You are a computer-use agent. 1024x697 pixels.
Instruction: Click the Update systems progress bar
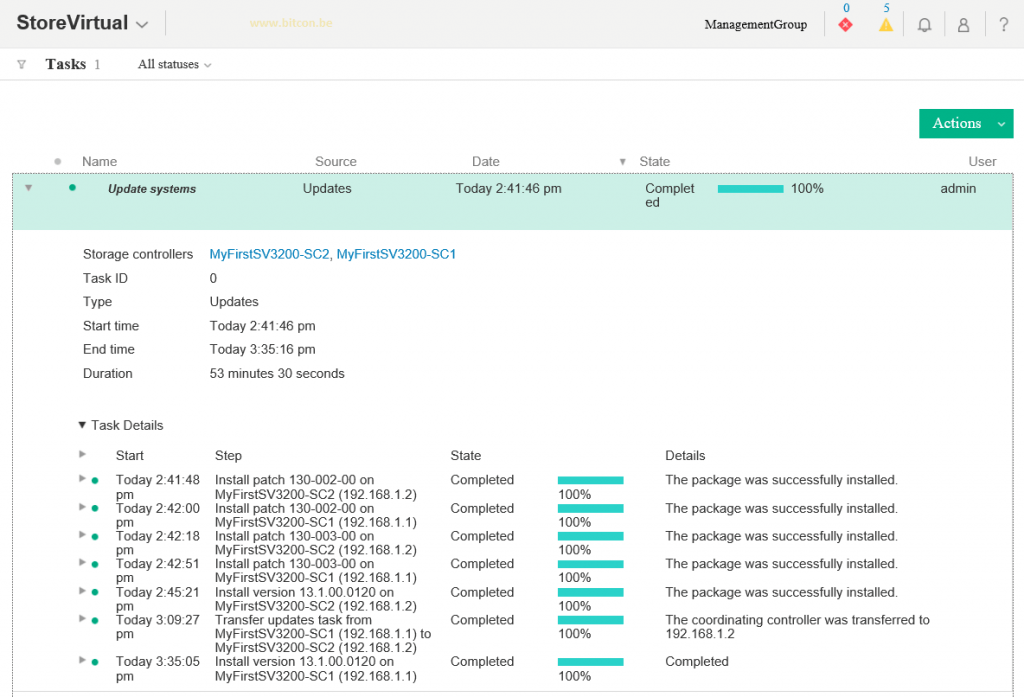[x=750, y=189]
